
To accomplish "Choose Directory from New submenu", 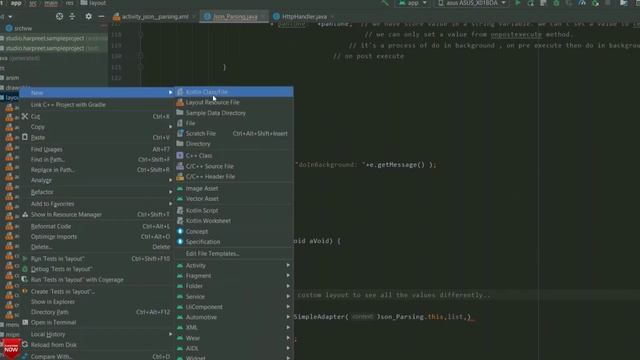I will tap(234, 144).
